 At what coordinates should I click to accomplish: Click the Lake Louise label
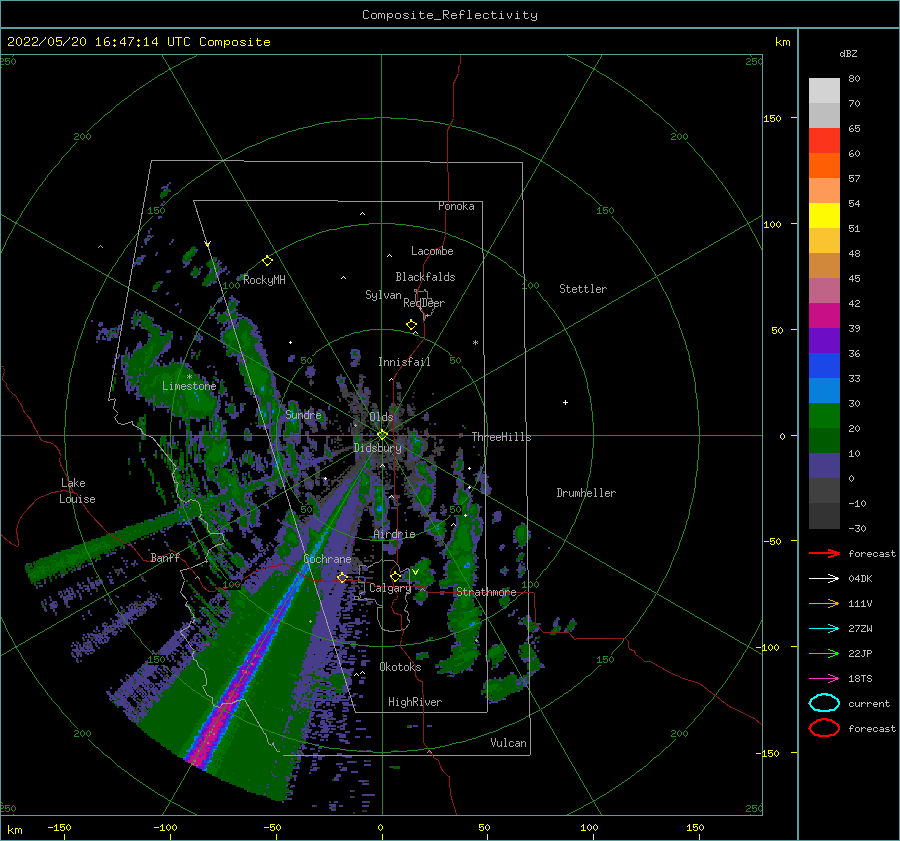pos(77,491)
